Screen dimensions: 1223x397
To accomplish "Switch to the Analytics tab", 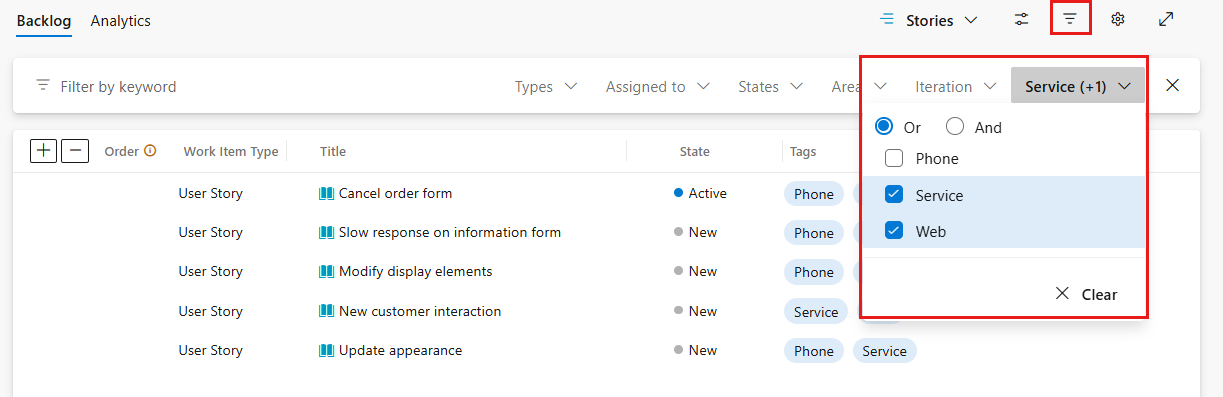I will coord(121,20).
